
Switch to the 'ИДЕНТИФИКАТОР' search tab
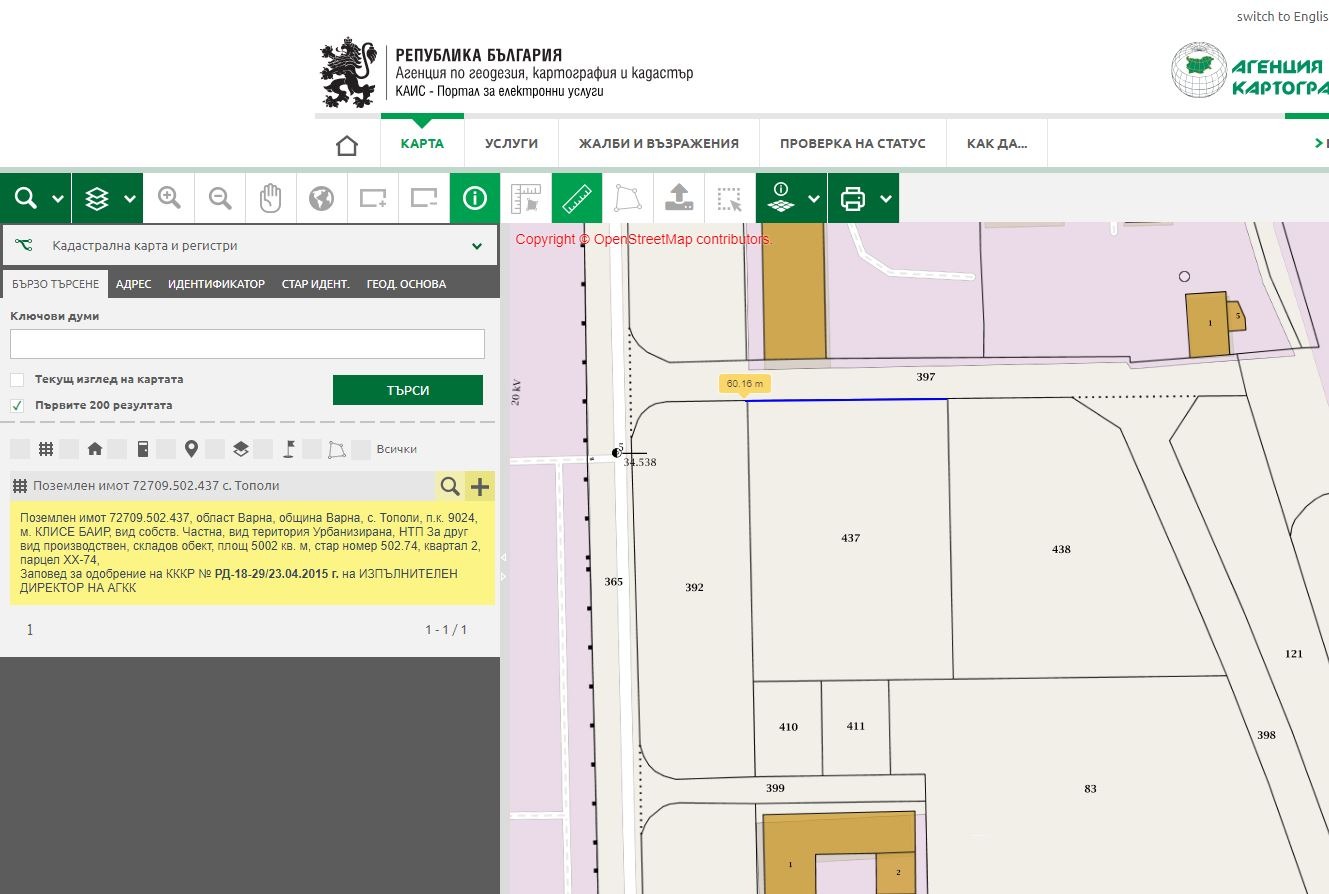pyautogui.click(x=216, y=284)
